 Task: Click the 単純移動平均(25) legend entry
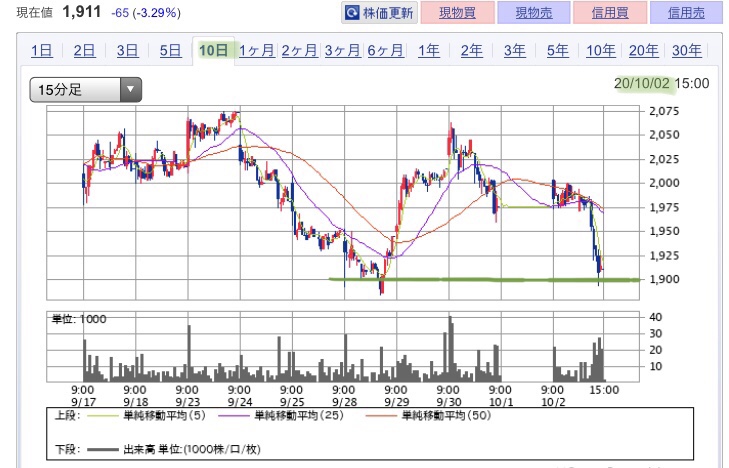point(282,415)
